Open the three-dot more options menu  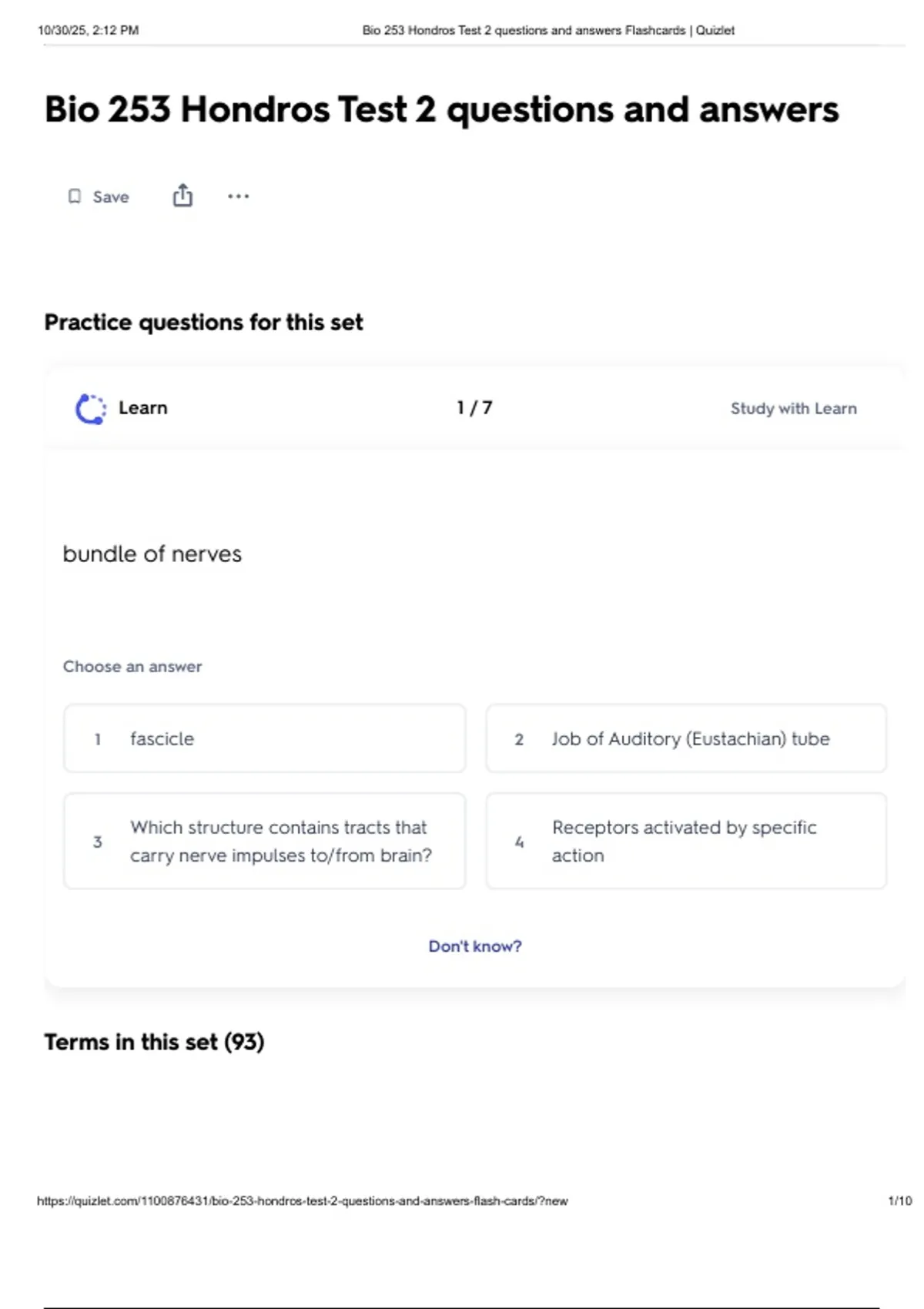(238, 196)
